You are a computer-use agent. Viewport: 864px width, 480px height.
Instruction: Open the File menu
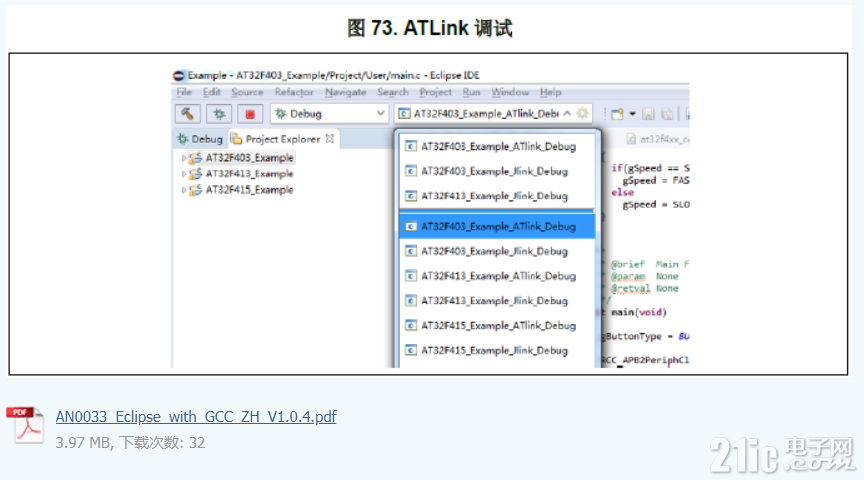click(x=184, y=92)
